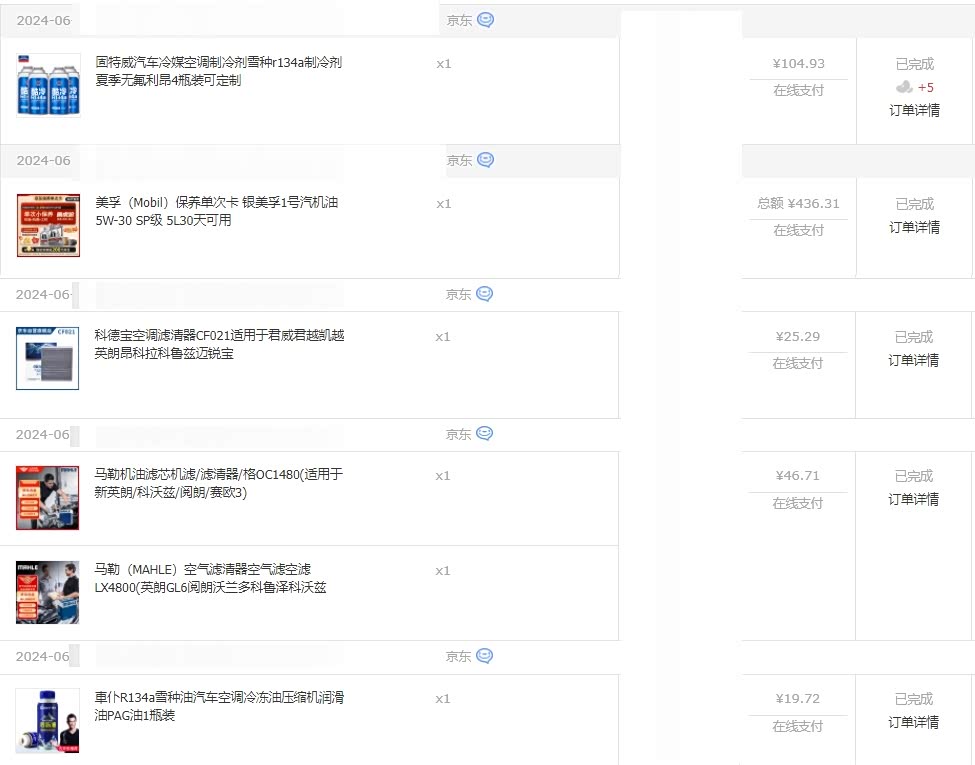Click MAHLE LX4800 air filter product image

coord(47,592)
